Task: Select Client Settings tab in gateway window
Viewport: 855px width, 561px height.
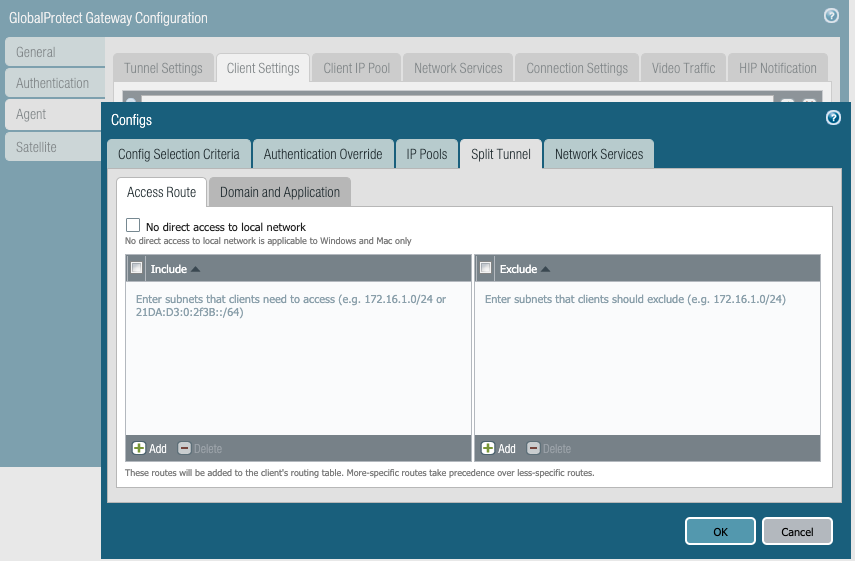Action: click(263, 68)
